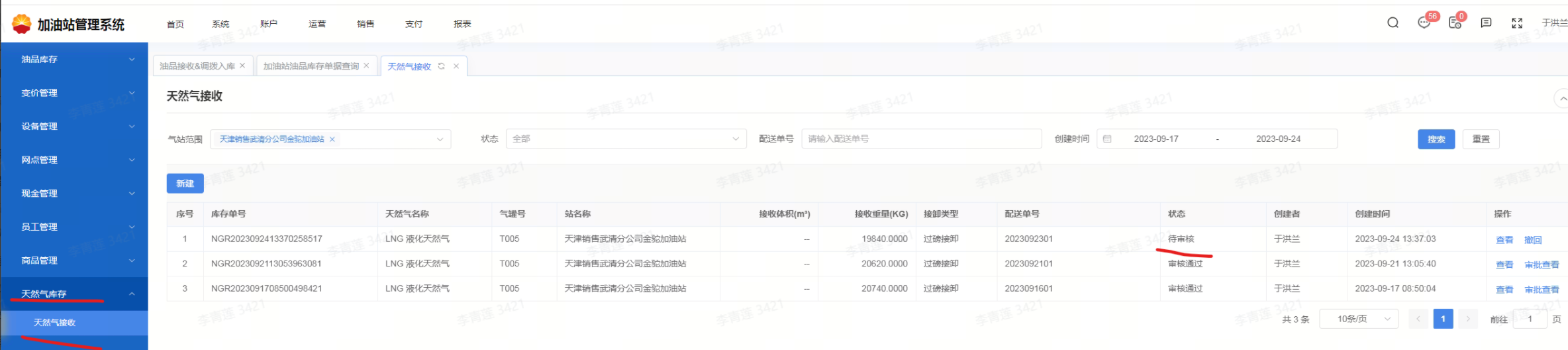
Task: Open messages icon with 56 badge
Action: point(1424,23)
